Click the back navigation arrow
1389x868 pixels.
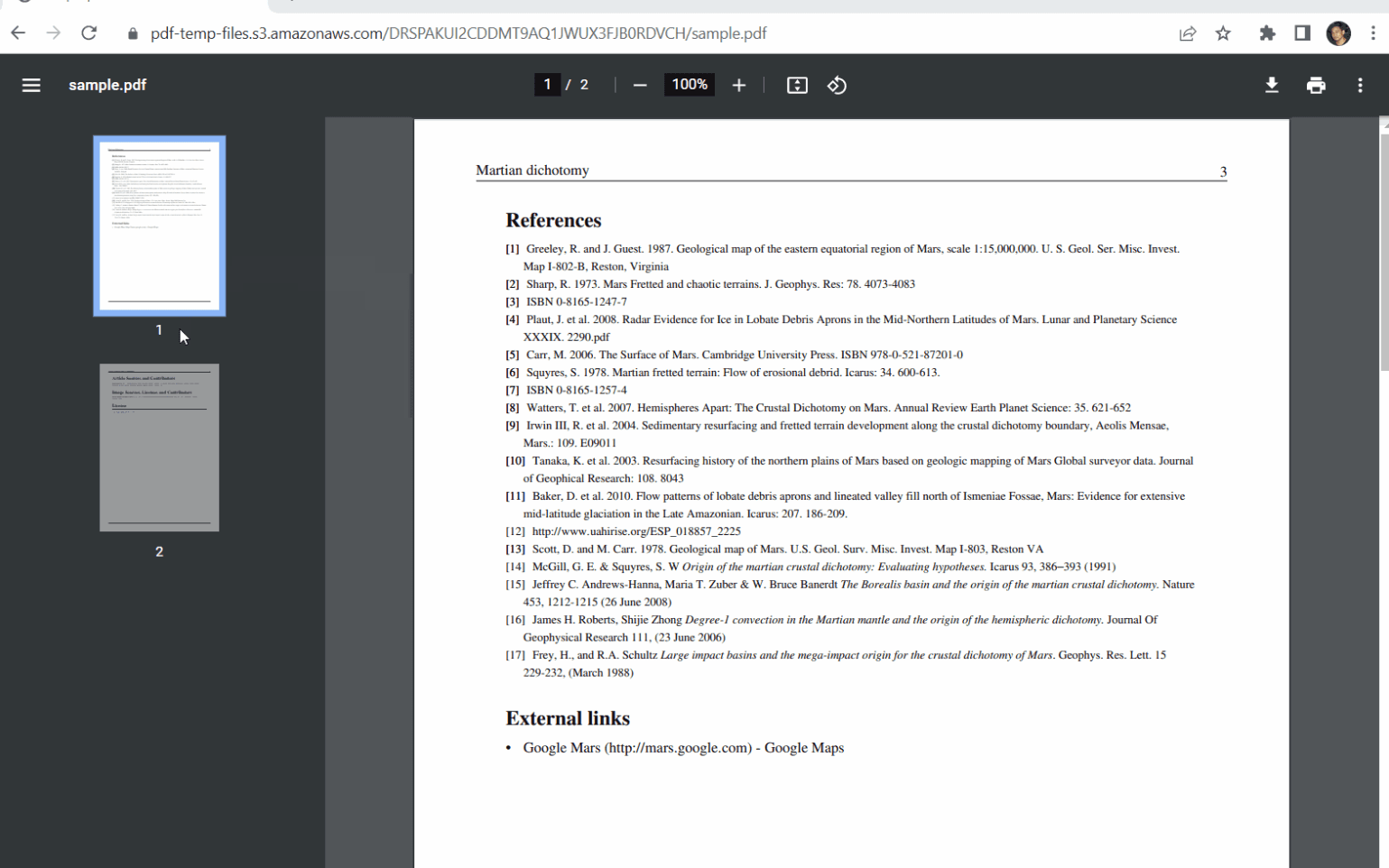coord(18,32)
